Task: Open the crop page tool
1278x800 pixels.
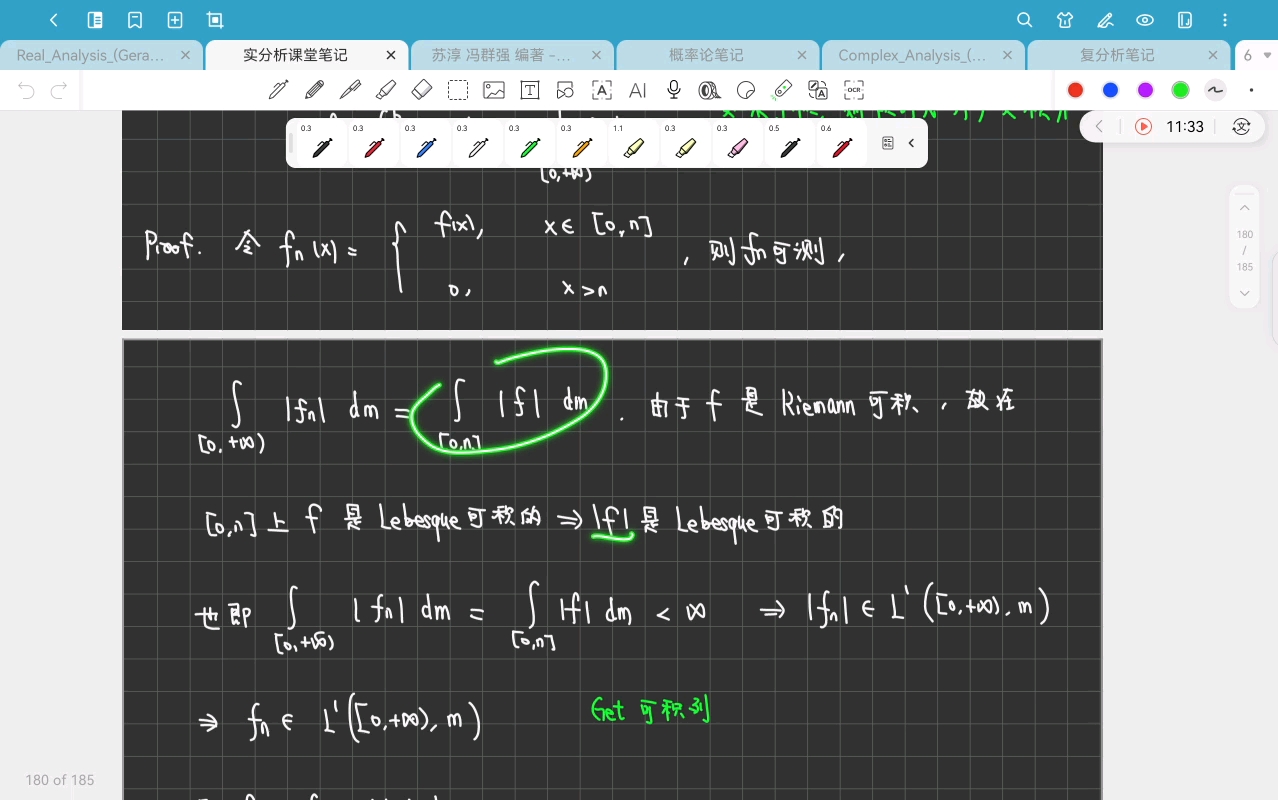Action: pos(215,20)
